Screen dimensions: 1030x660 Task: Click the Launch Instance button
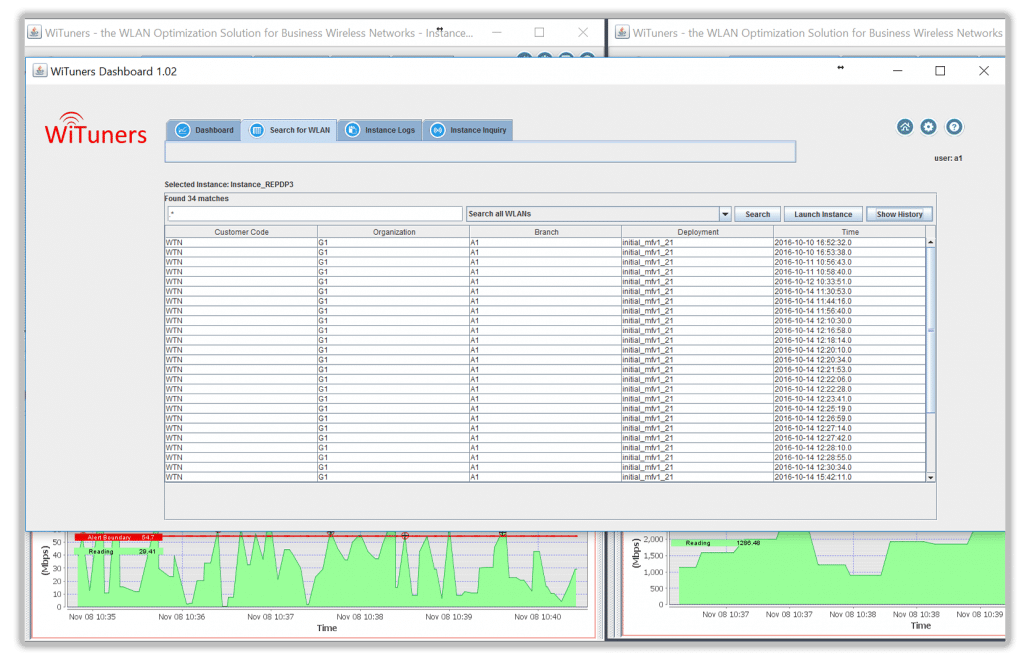(x=823, y=214)
